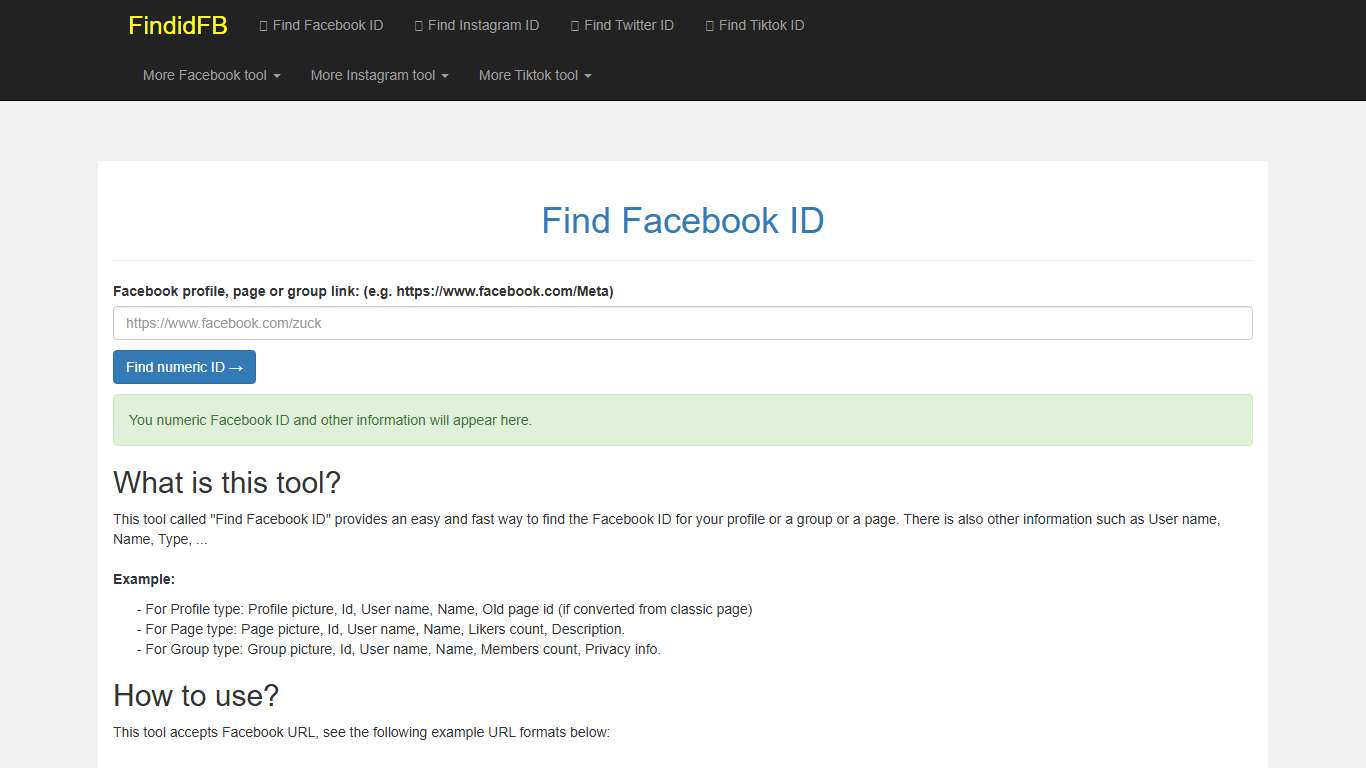This screenshot has height=768, width=1366.
Task: Expand the More Tiktok tool dropdown
Action: [x=535, y=75]
